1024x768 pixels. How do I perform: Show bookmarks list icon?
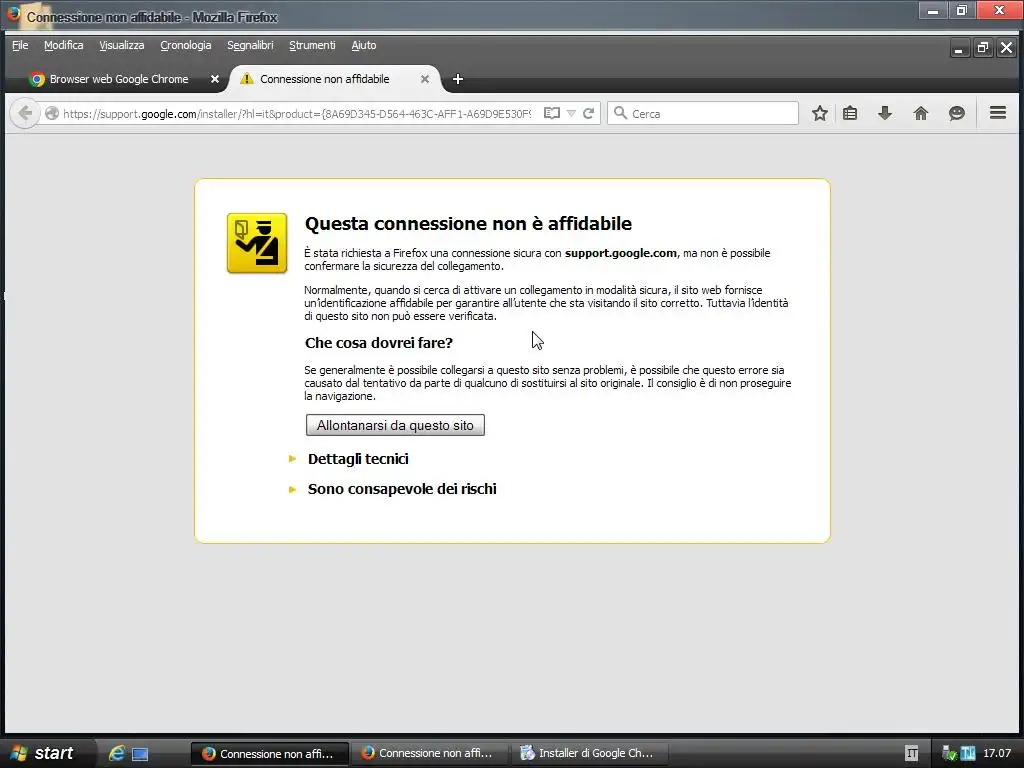tap(850, 113)
